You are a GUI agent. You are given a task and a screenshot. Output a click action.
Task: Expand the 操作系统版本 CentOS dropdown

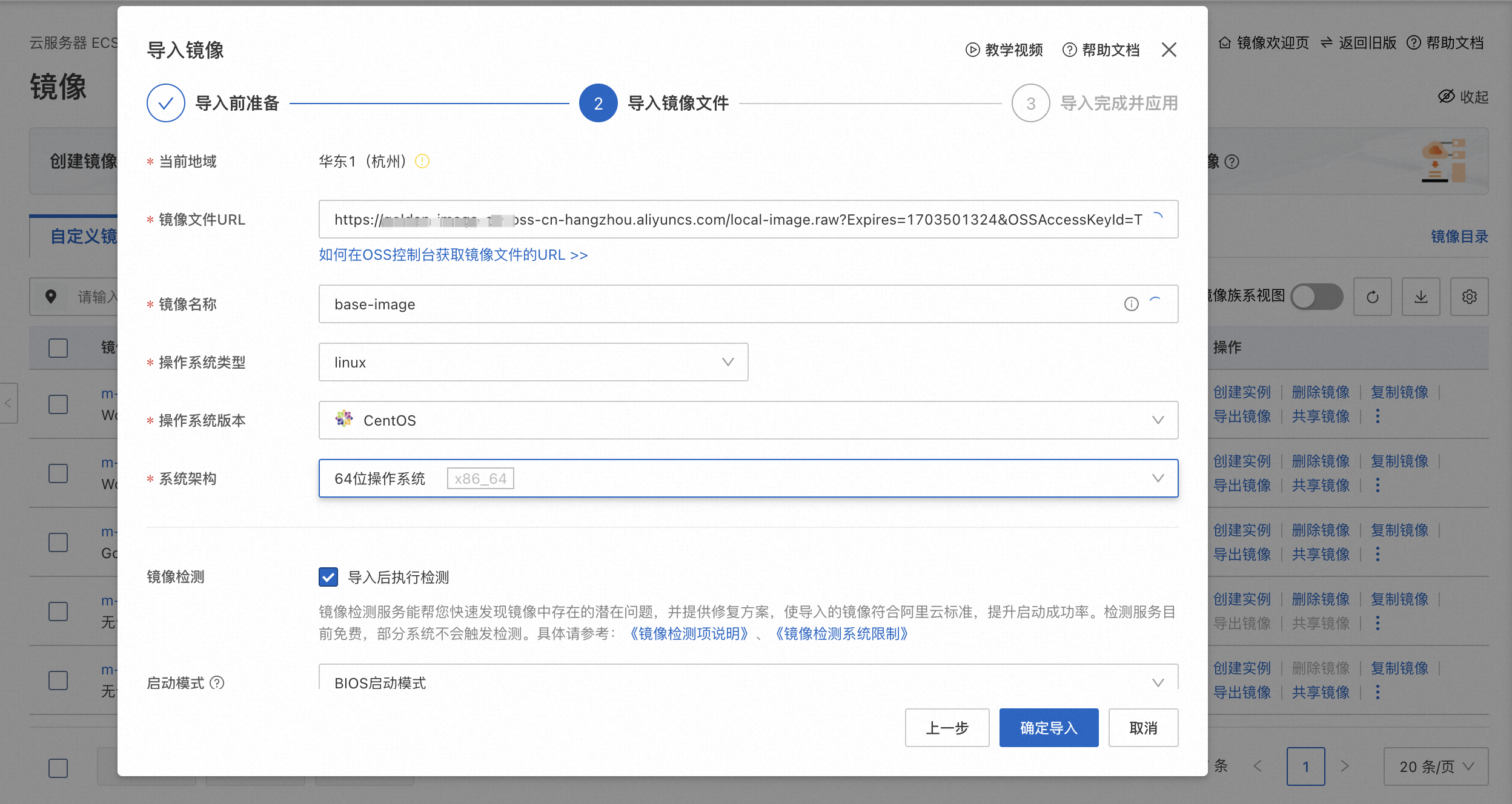tap(748, 420)
